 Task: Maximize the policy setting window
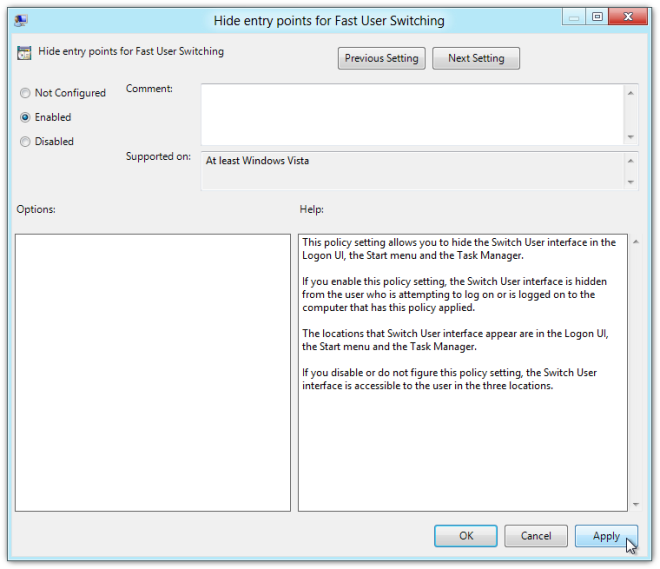point(597,17)
